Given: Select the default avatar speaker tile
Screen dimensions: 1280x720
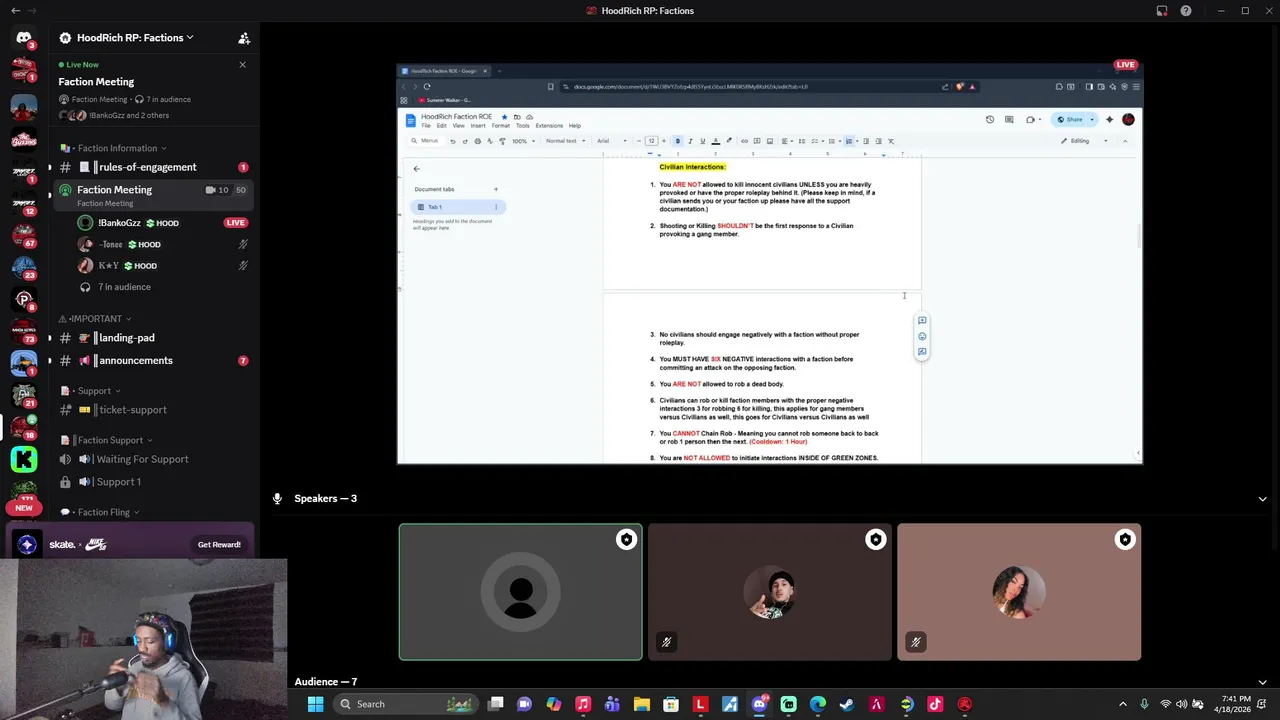Looking at the screenshot, I should 521,592.
